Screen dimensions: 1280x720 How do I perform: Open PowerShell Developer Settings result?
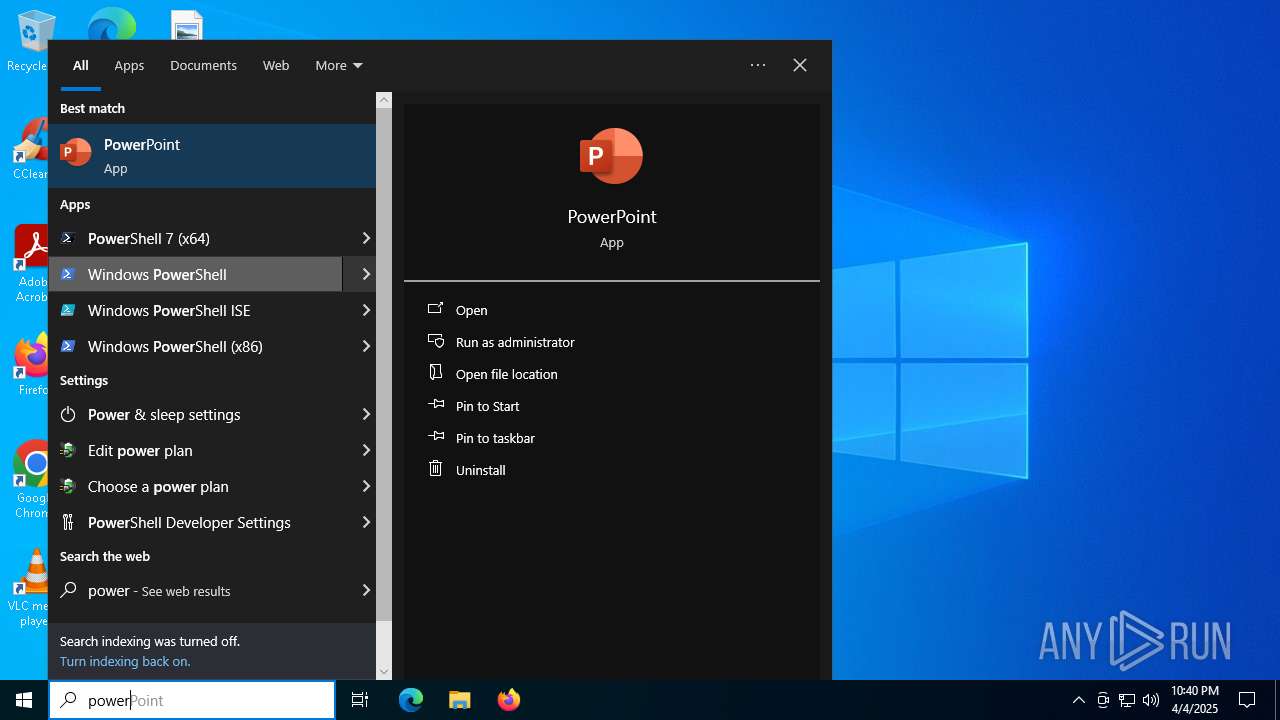click(x=195, y=522)
